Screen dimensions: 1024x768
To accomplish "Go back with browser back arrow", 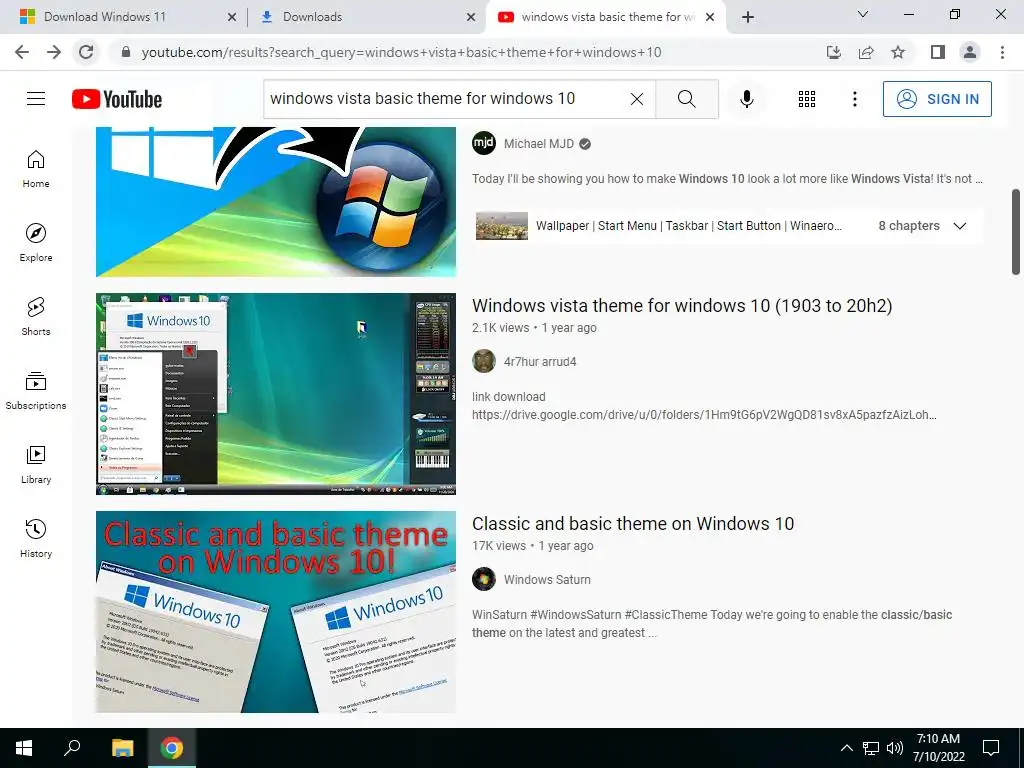I will tap(22, 52).
